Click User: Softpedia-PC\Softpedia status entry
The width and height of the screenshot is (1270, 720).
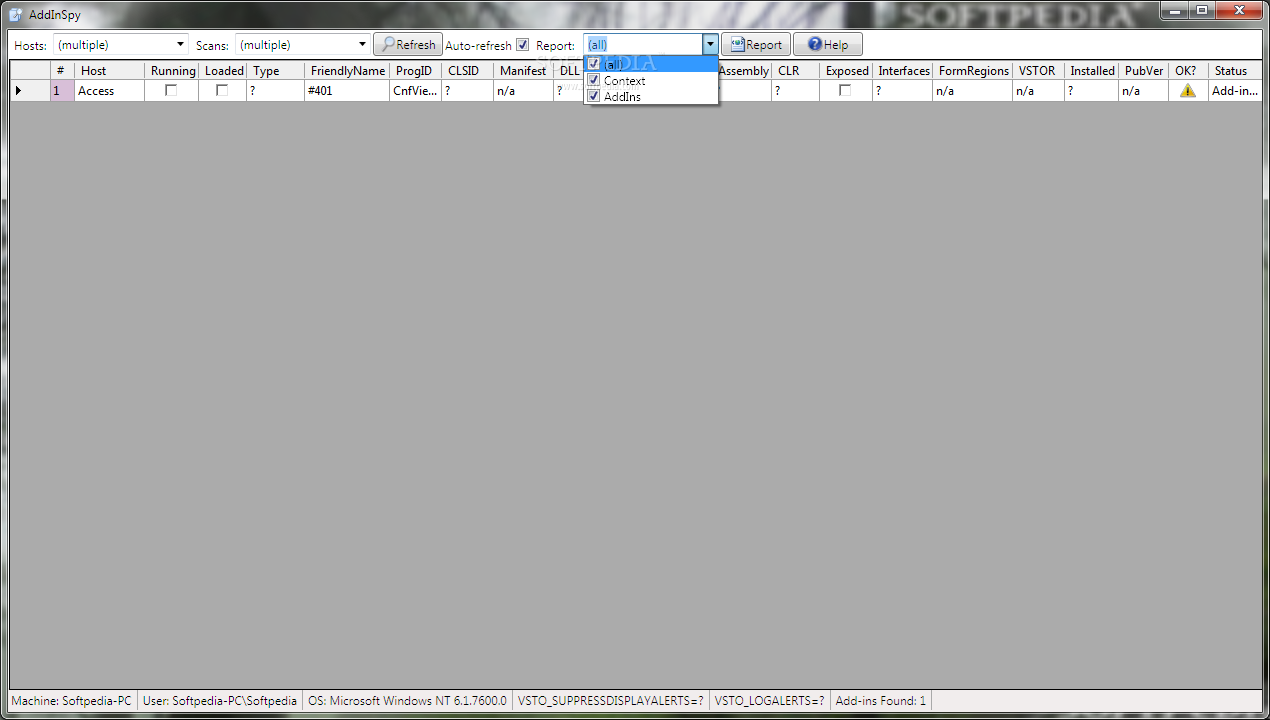[x=220, y=701]
